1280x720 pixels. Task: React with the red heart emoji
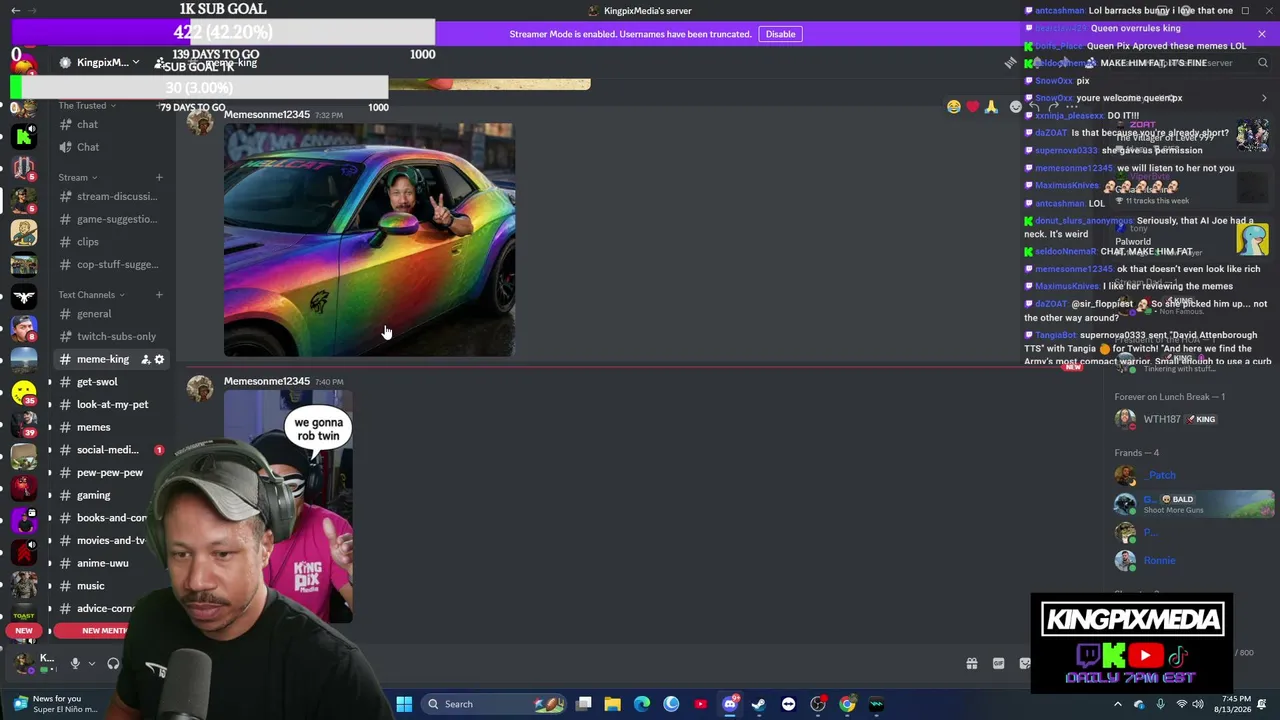972,107
